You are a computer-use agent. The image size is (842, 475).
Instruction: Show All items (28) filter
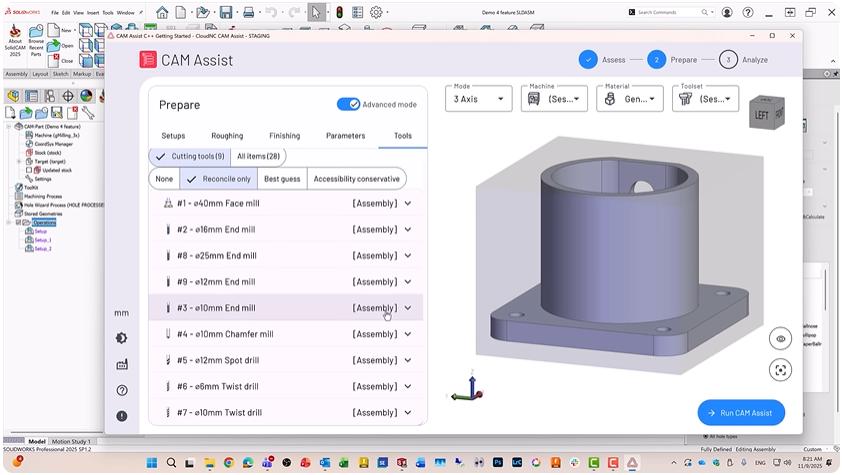tap(258, 157)
